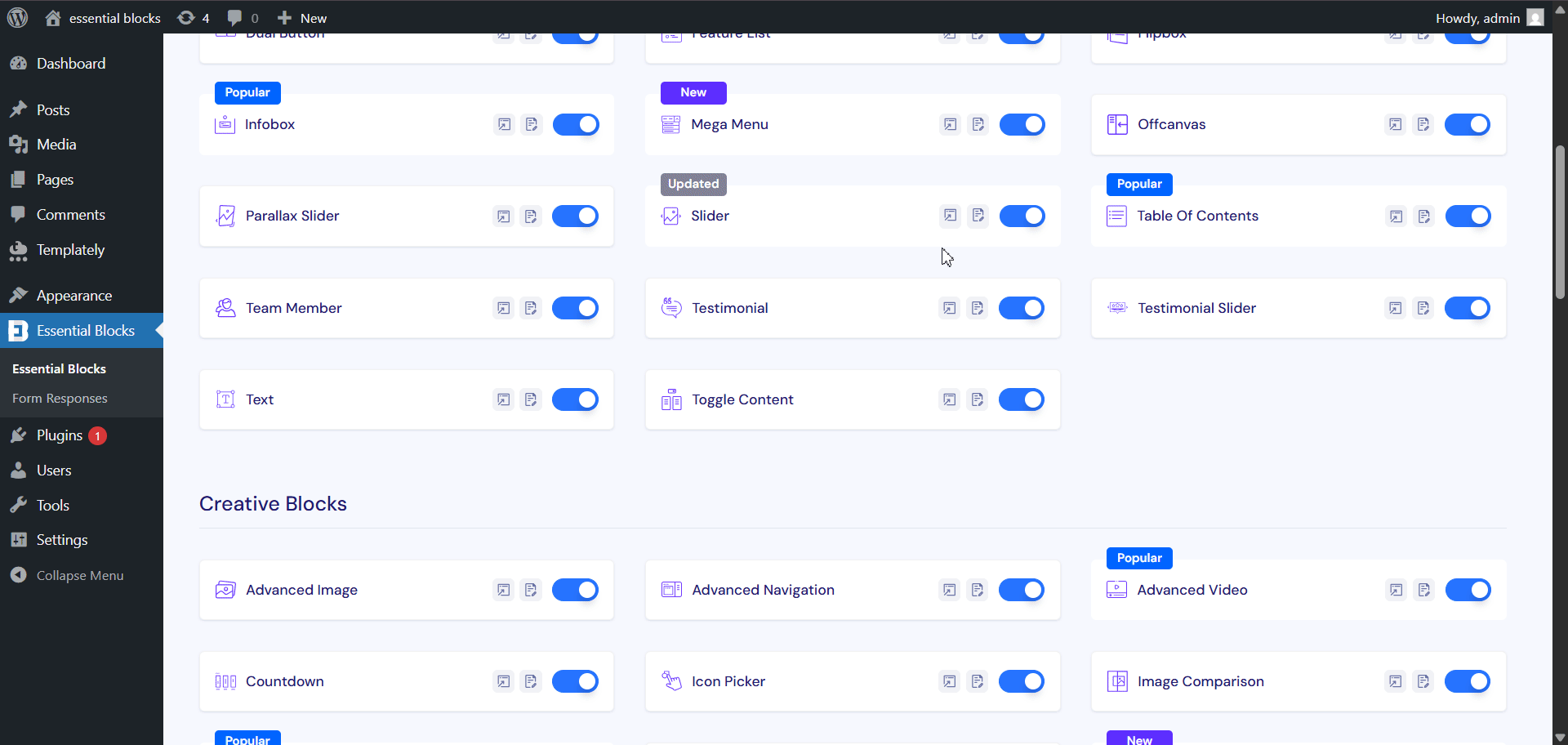Image resolution: width=1568 pixels, height=745 pixels.
Task: Open the Plugins page showing one update
Action: (x=60, y=435)
